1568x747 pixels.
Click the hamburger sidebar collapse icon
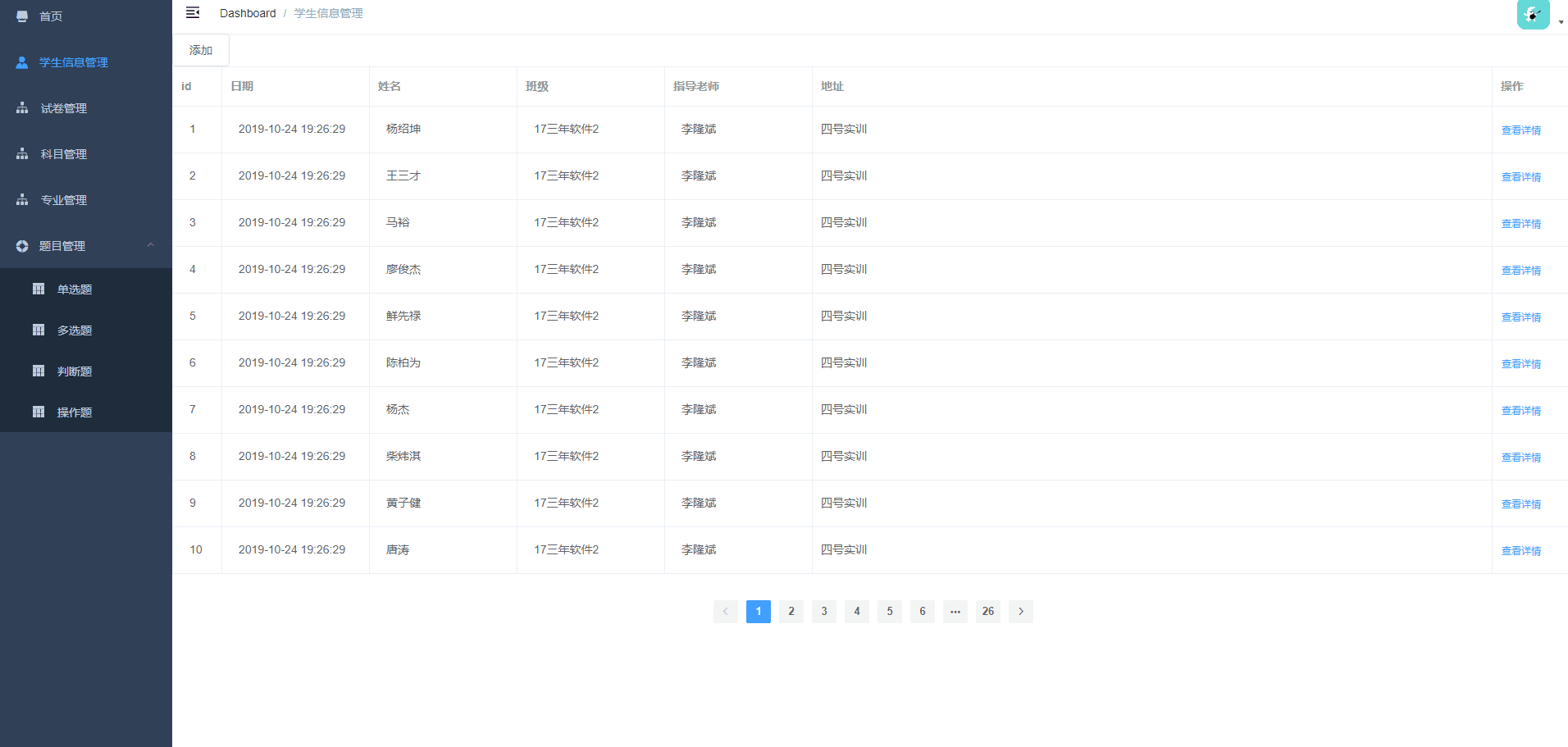[193, 12]
